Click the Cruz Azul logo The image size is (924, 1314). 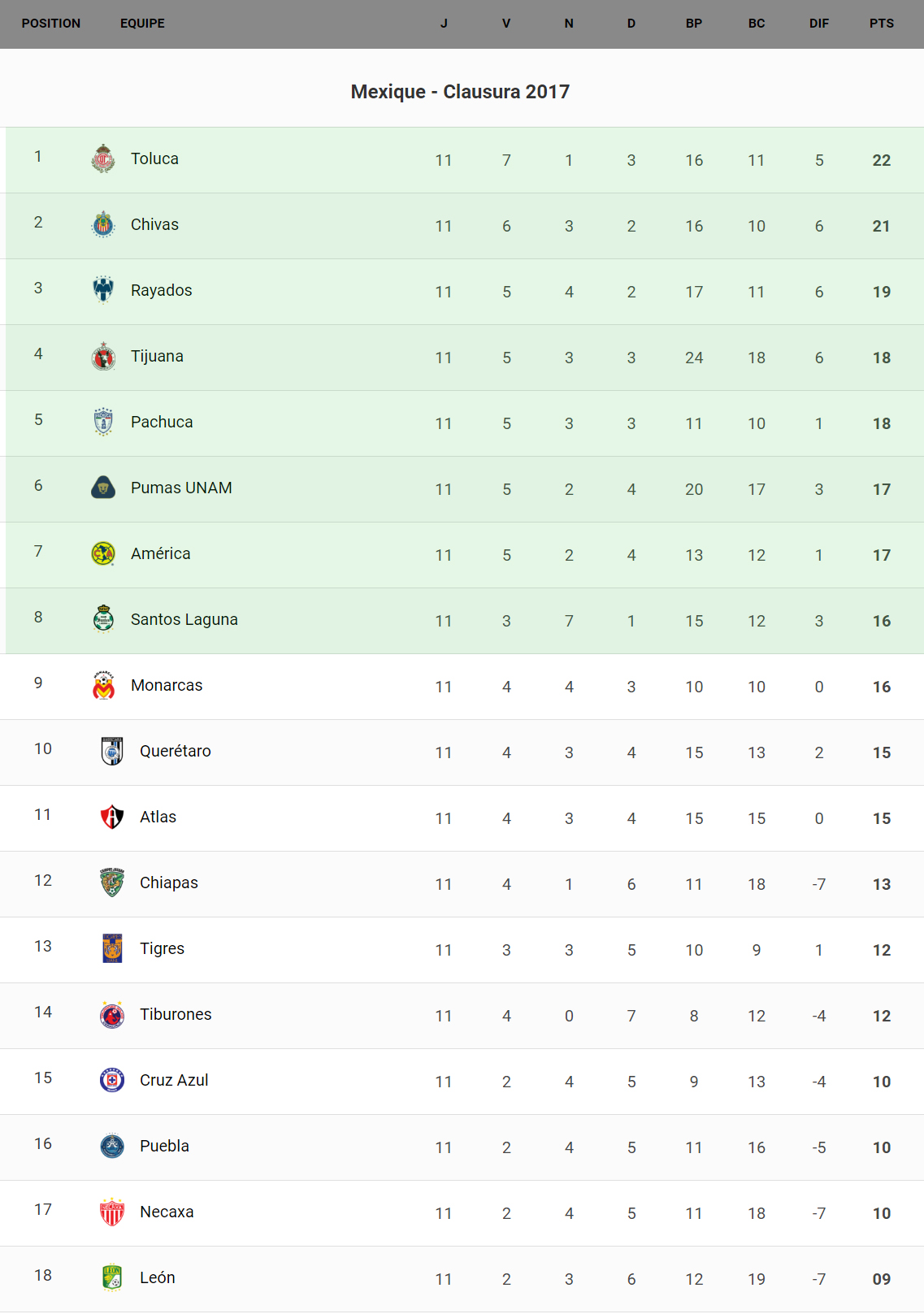(112, 1080)
